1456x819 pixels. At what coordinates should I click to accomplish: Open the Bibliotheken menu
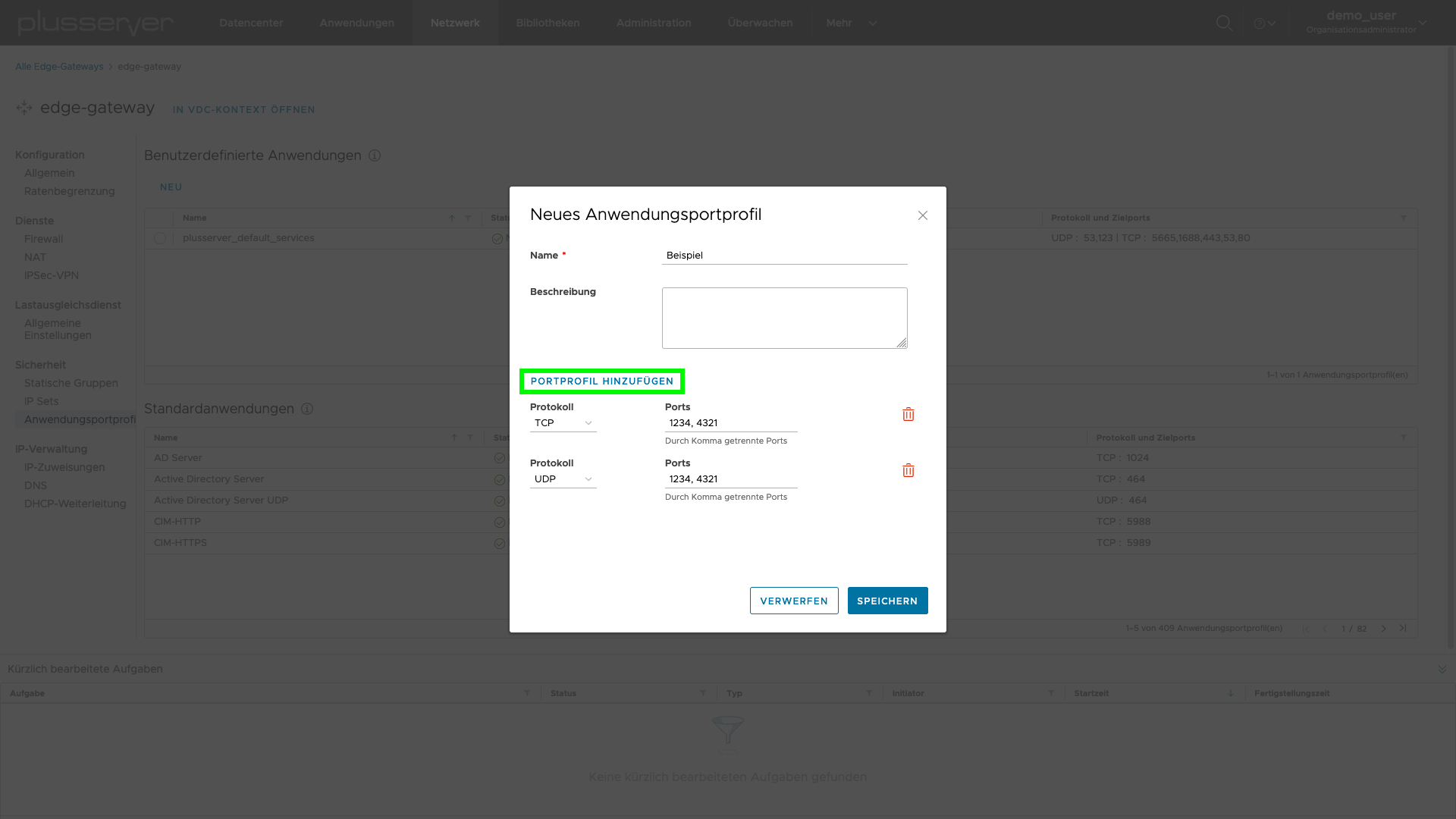coord(548,23)
